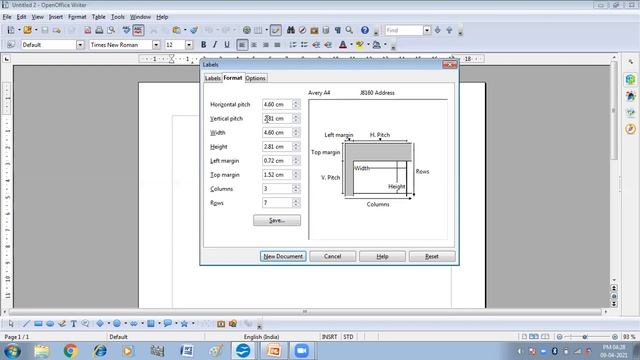This screenshot has width=640, height=360.
Task: Open Google Chrome from taskbar
Action: 71,351
